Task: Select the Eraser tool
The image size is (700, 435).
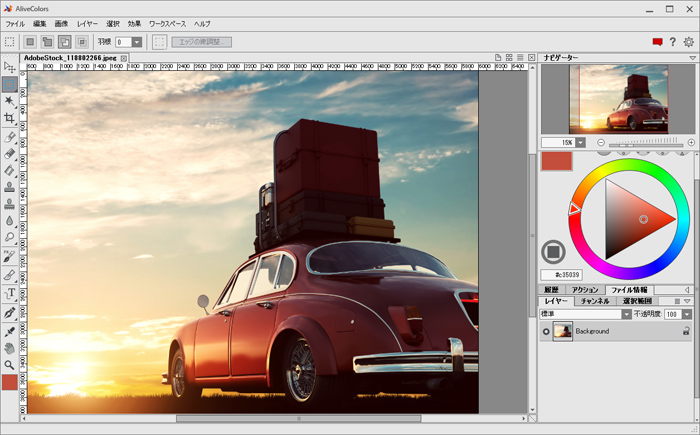Action: tap(9, 154)
